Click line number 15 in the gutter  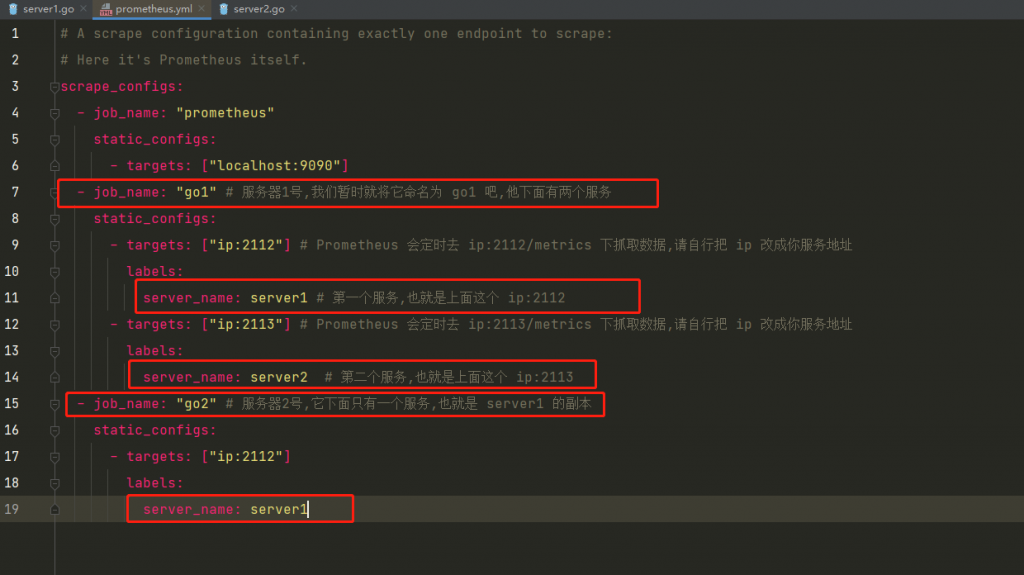[x=12, y=403]
